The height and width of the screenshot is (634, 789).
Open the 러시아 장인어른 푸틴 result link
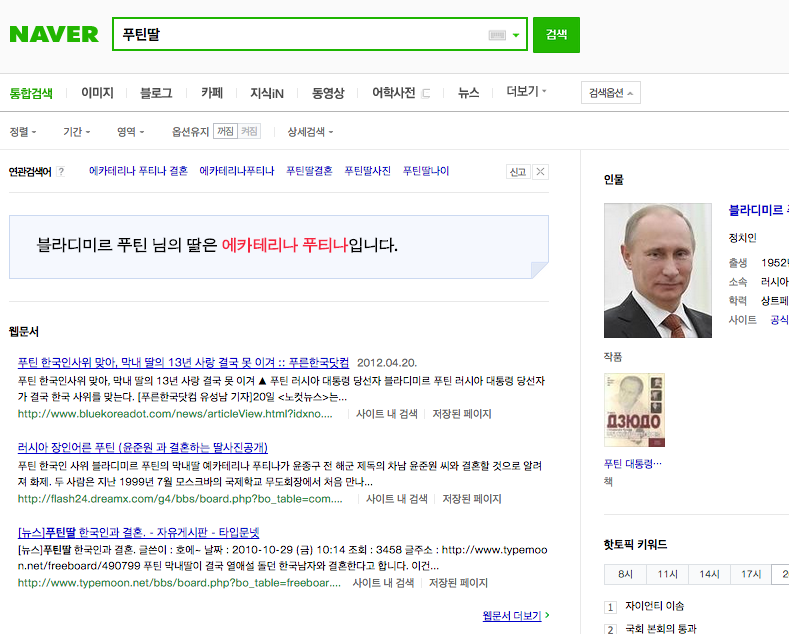pyautogui.click(x=142, y=447)
